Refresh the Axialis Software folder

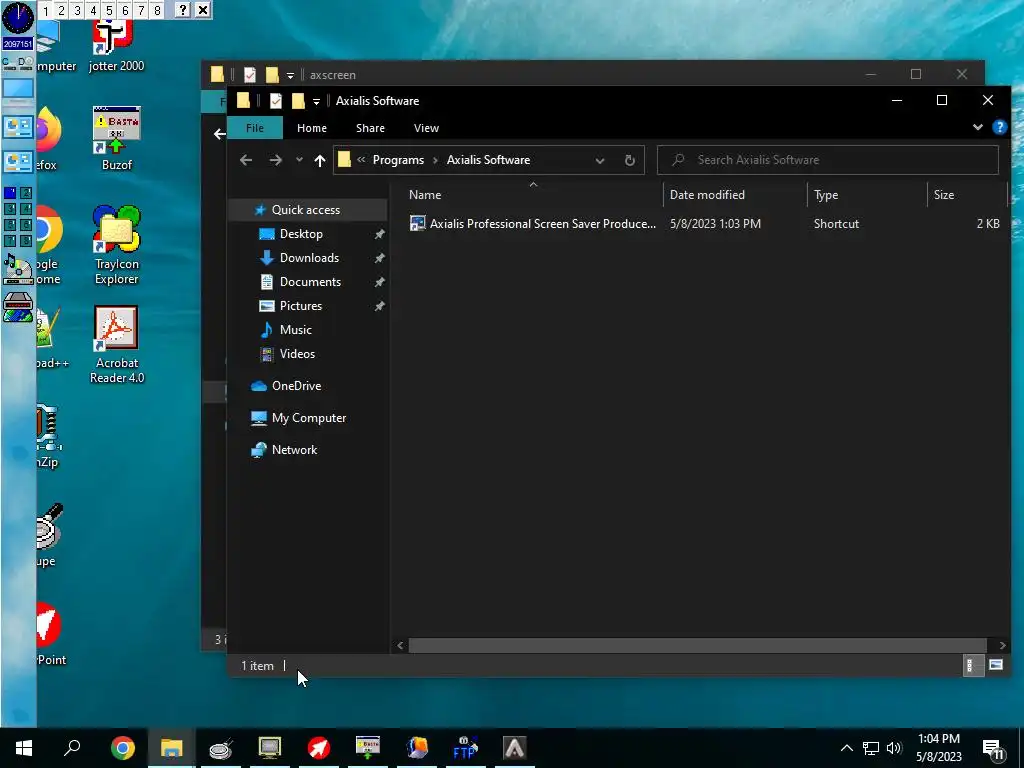(x=630, y=160)
